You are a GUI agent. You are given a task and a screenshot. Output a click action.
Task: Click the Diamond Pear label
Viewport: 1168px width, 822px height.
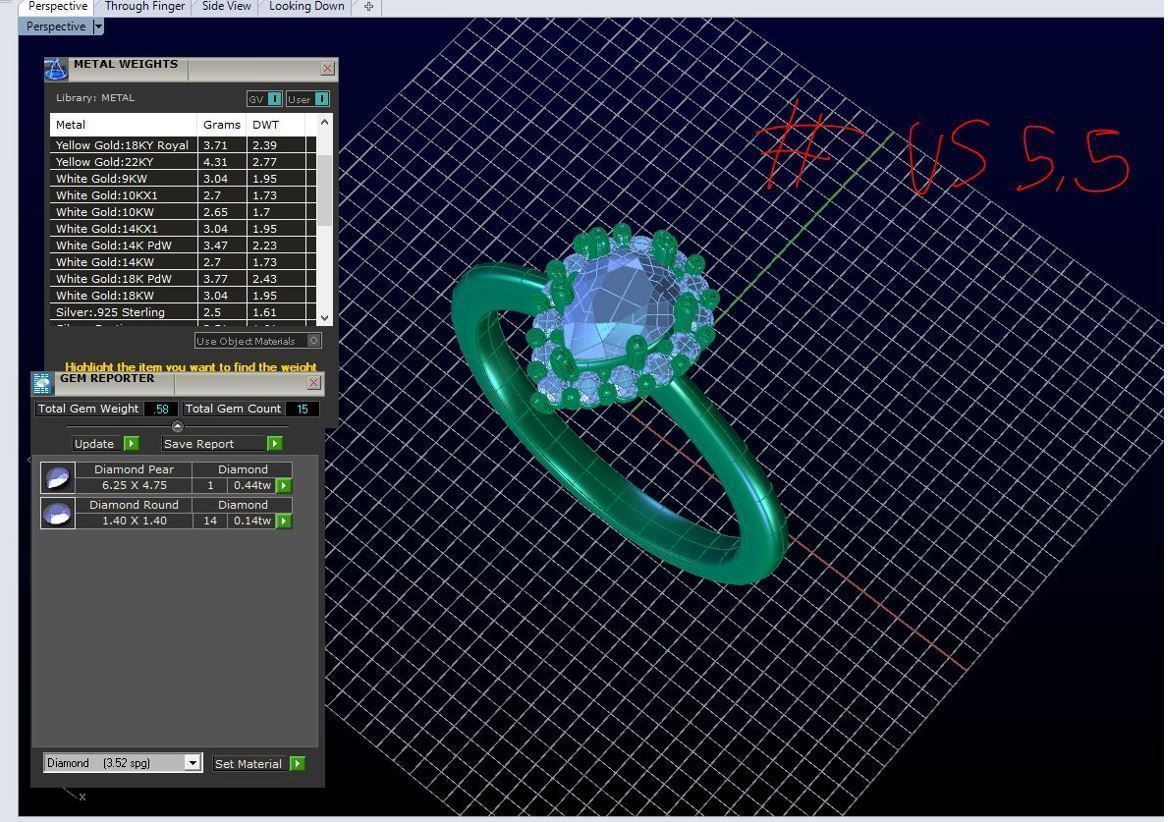click(x=134, y=470)
